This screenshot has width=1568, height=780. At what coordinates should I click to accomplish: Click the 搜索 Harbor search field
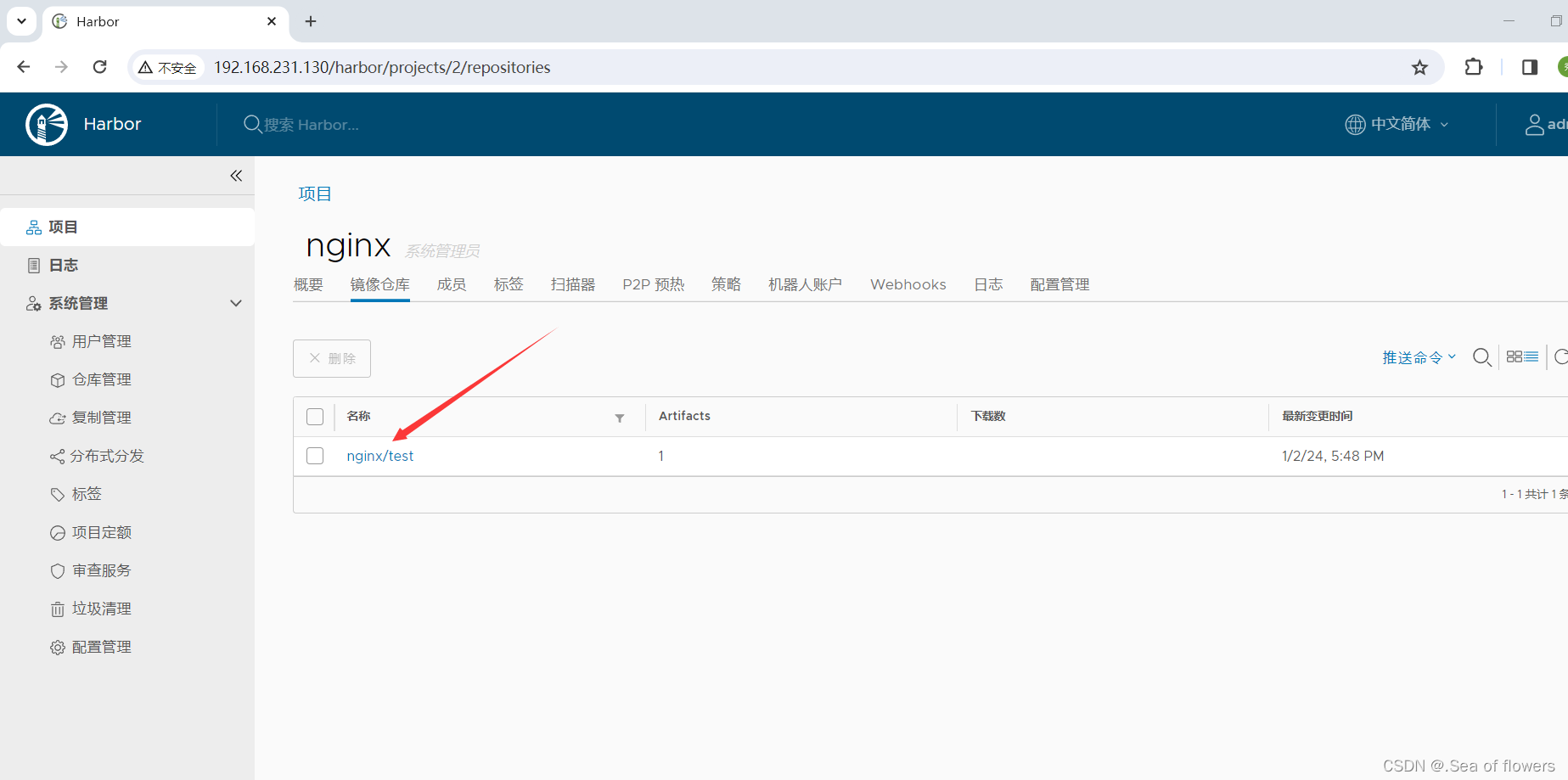[x=311, y=125]
